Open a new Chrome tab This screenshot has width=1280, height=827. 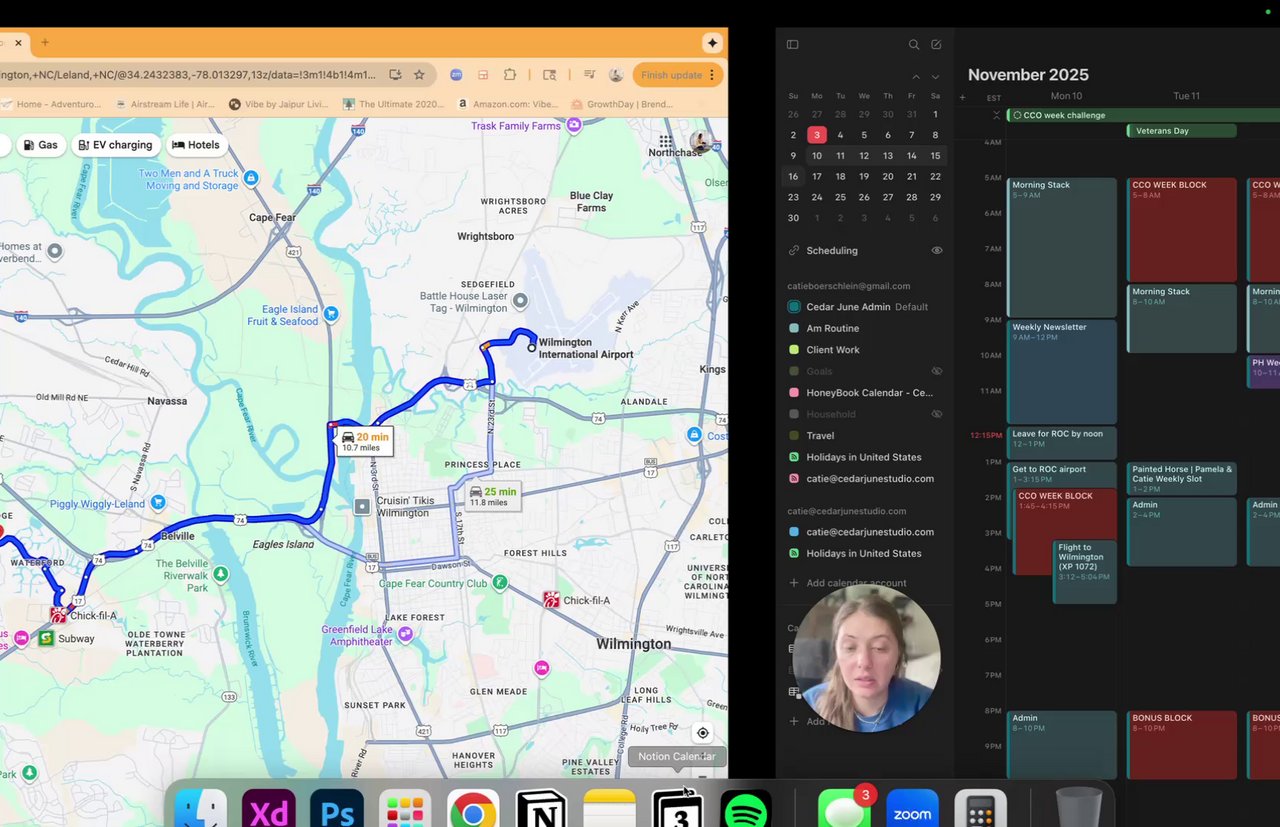pyautogui.click(x=45, y=43)
